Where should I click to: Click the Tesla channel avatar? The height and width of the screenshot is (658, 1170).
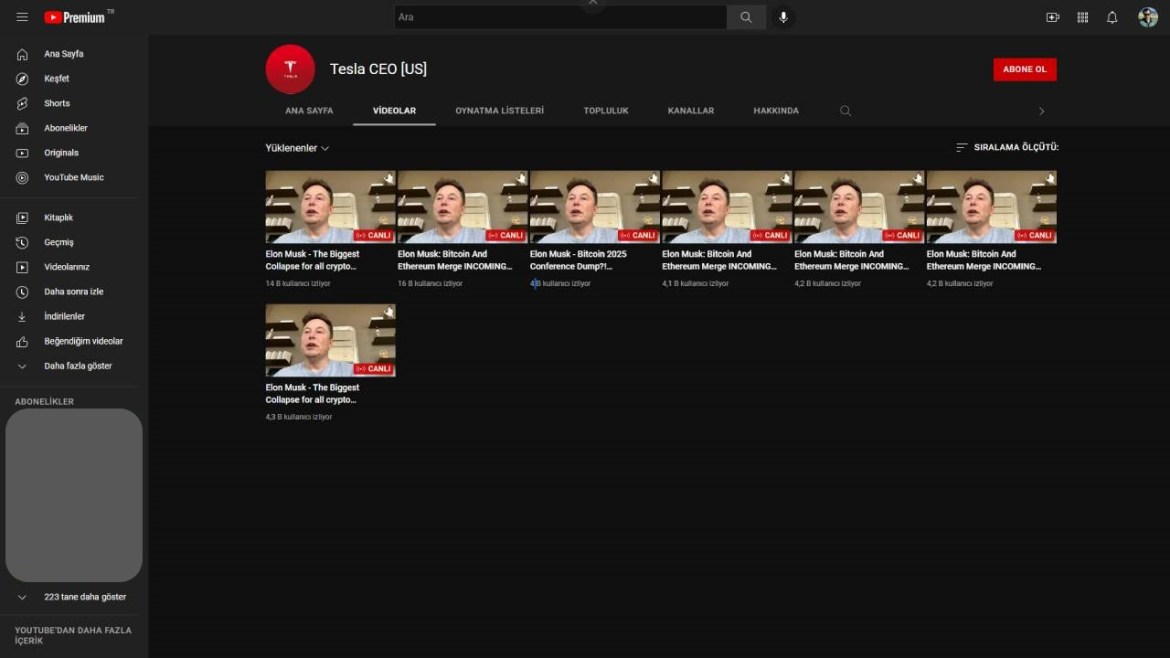(290, 69)
